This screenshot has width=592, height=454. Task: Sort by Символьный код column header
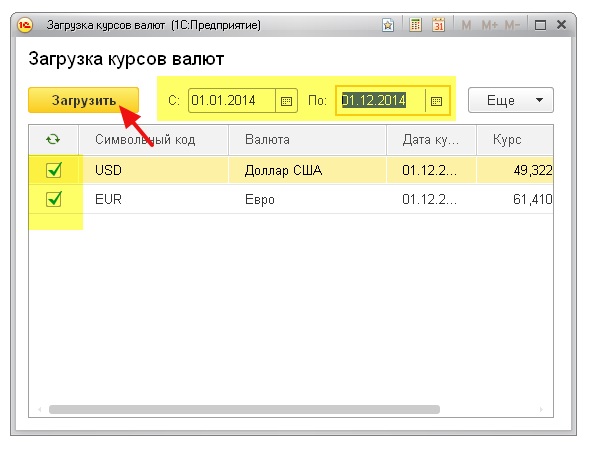click(153, 140)
